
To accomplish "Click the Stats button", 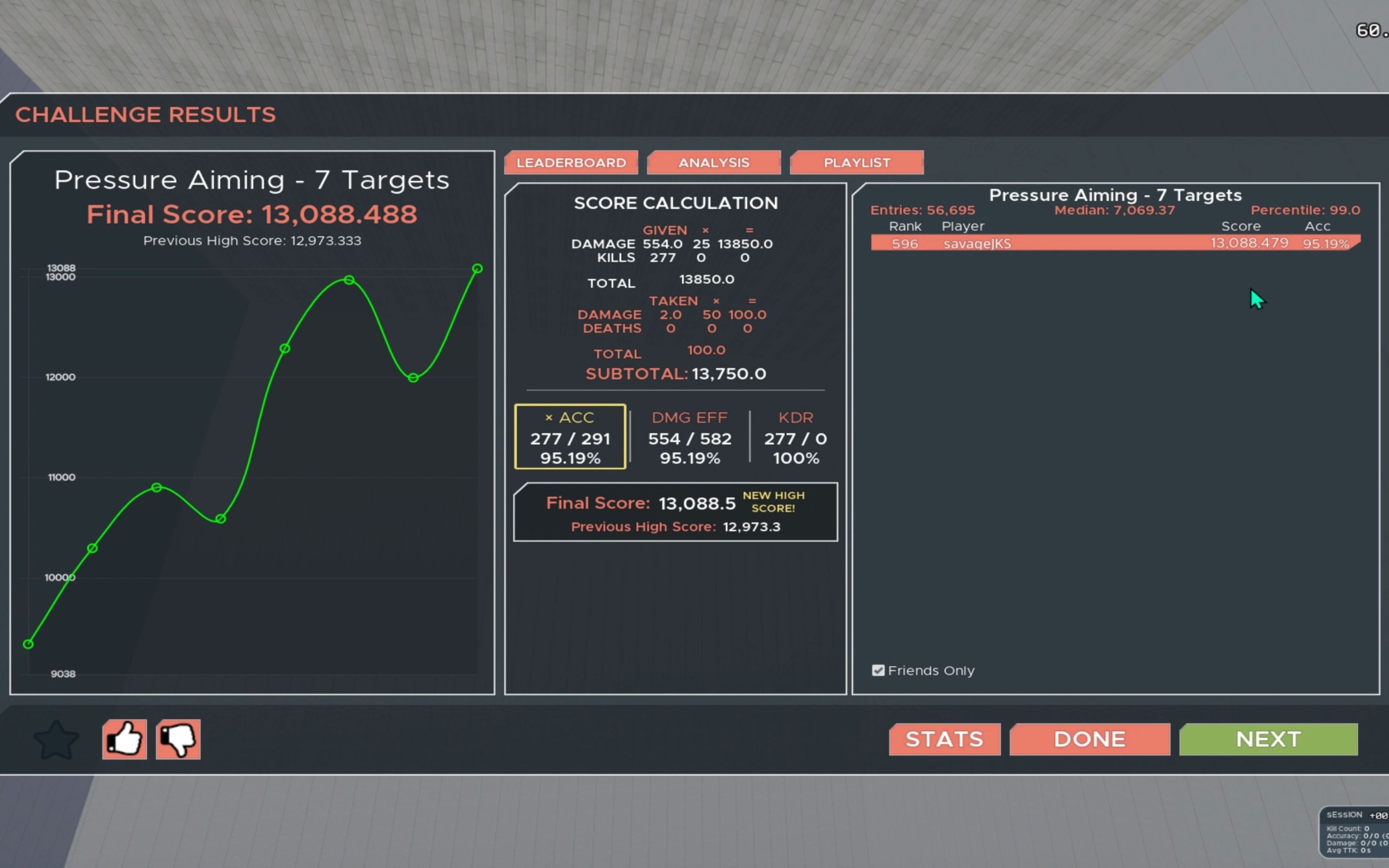I will tap(945, 739).
